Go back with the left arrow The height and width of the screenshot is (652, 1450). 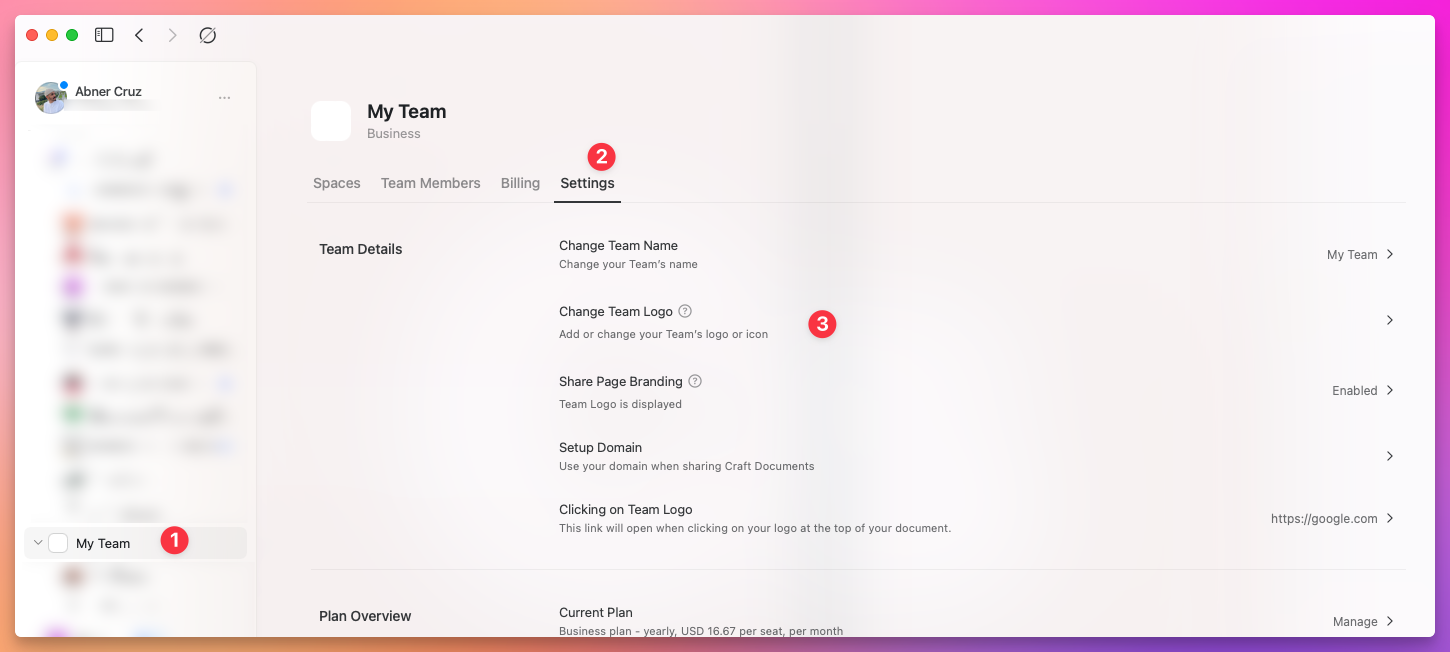tap(139, 35)
